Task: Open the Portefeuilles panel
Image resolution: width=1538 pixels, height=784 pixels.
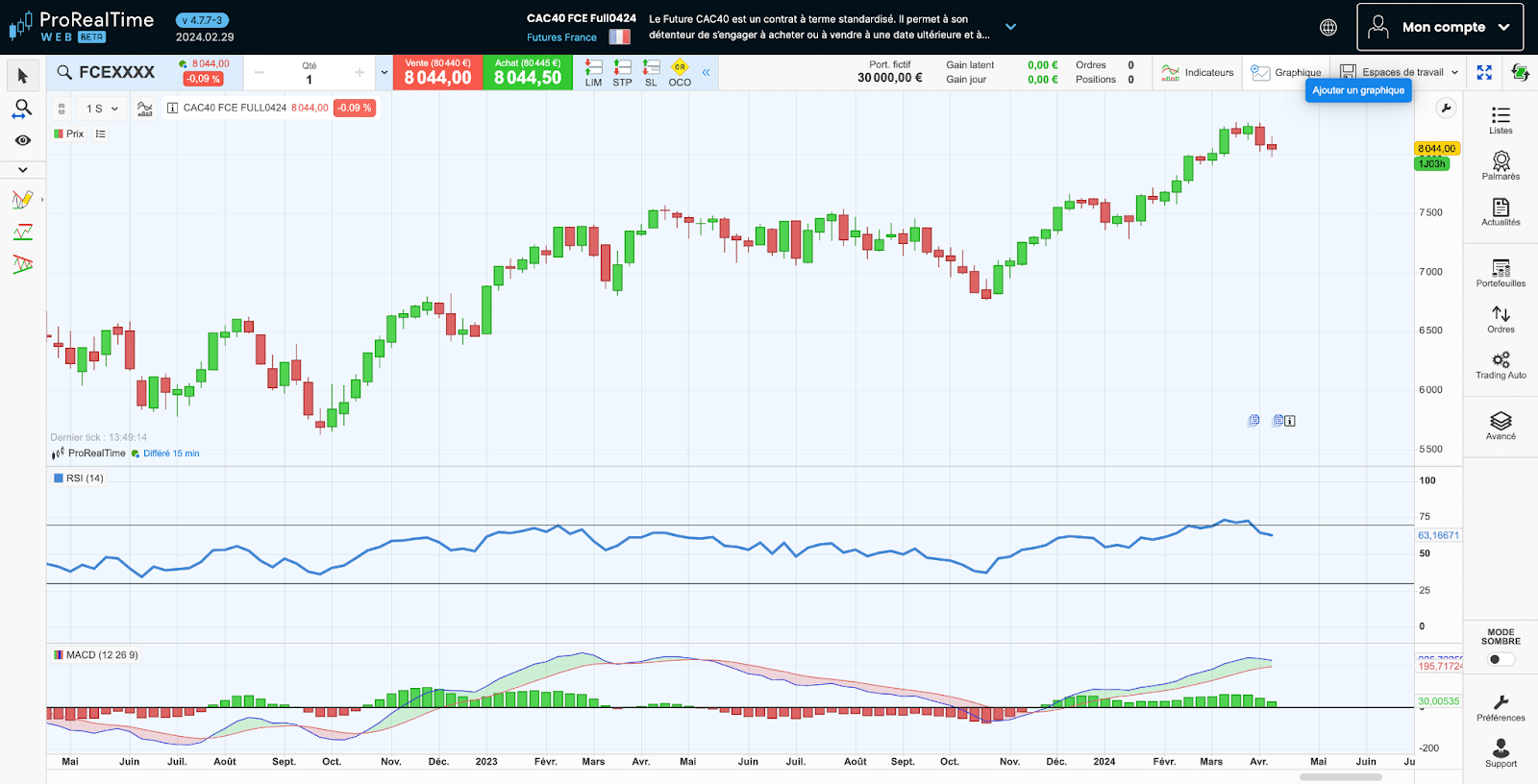Action: point(1501,273)
